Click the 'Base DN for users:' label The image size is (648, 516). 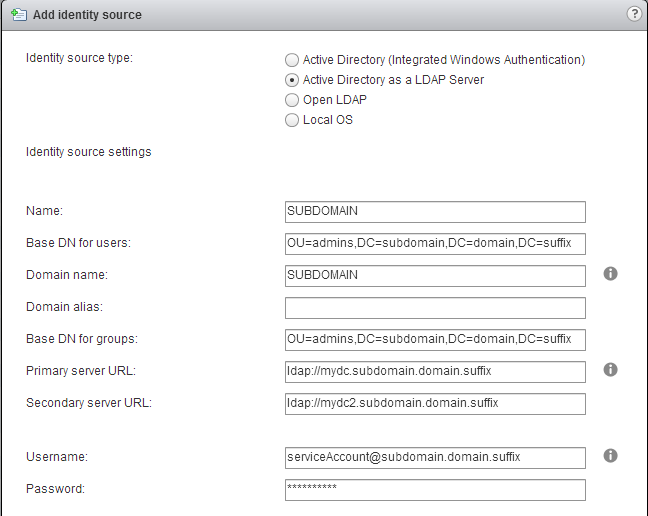tap(78, 243)
